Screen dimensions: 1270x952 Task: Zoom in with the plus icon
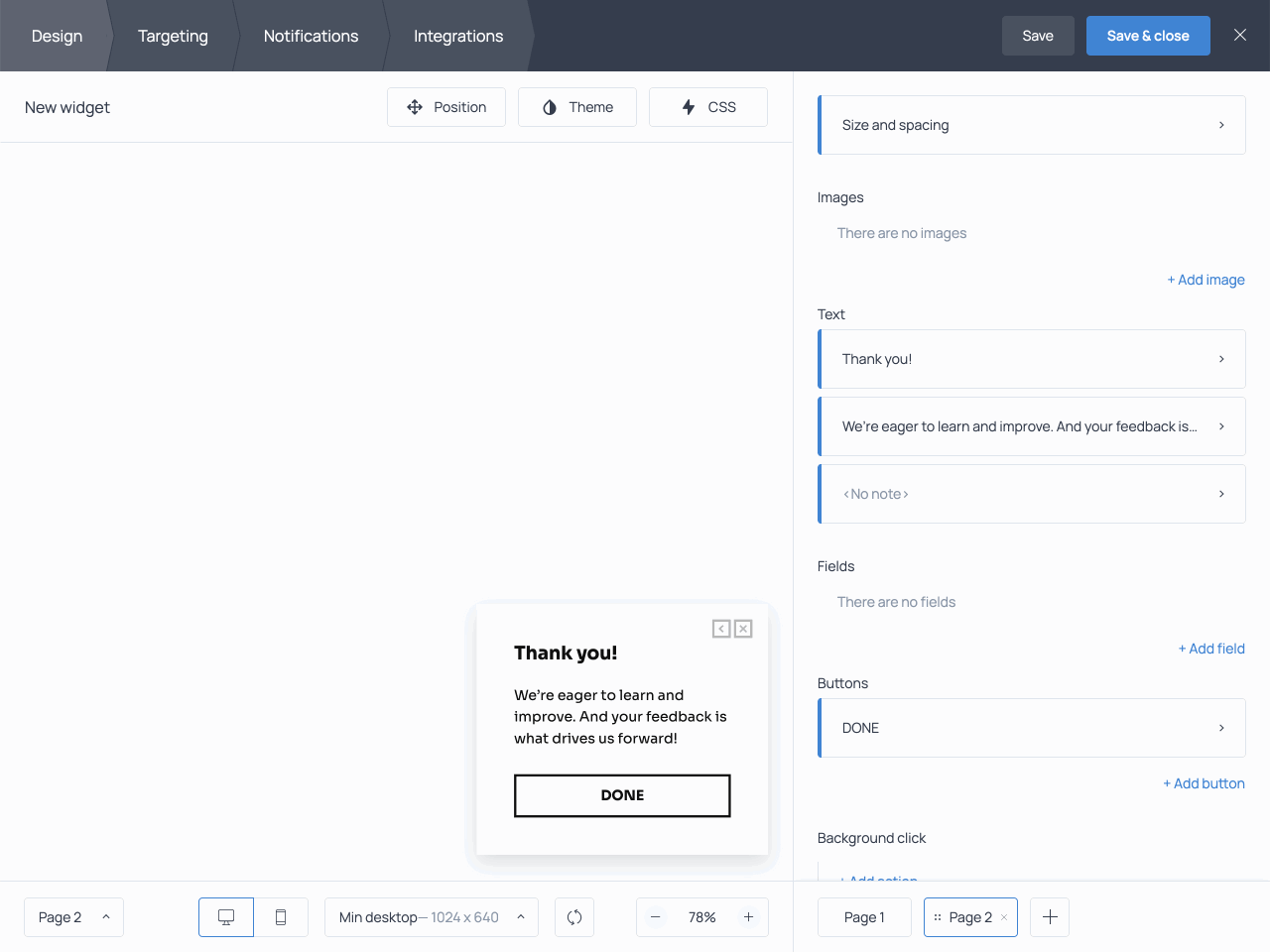(748, 917)
